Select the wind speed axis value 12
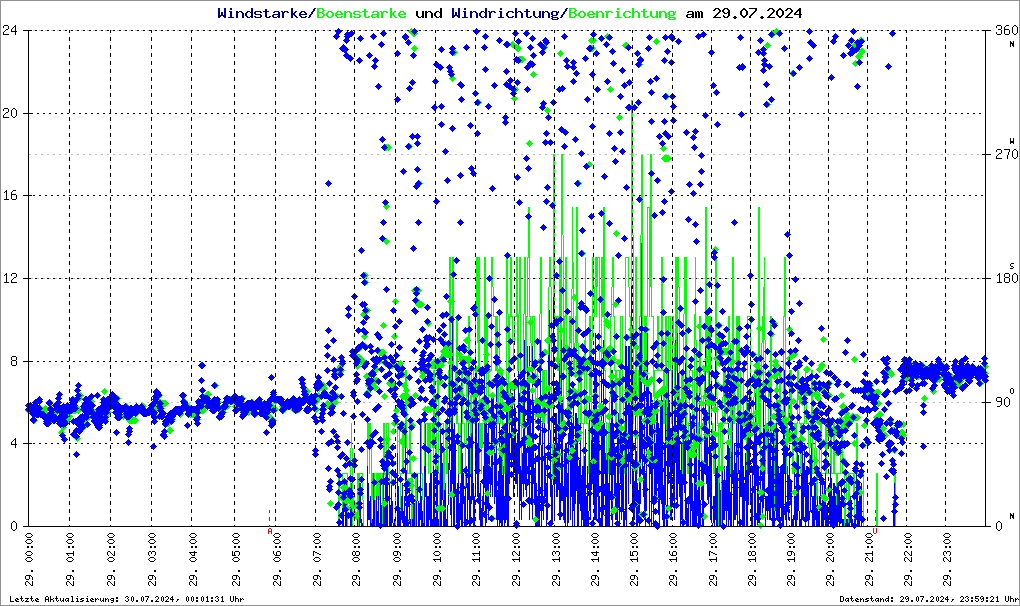The height and width of the screenshot is (606, 1020). tap(10, 278)
